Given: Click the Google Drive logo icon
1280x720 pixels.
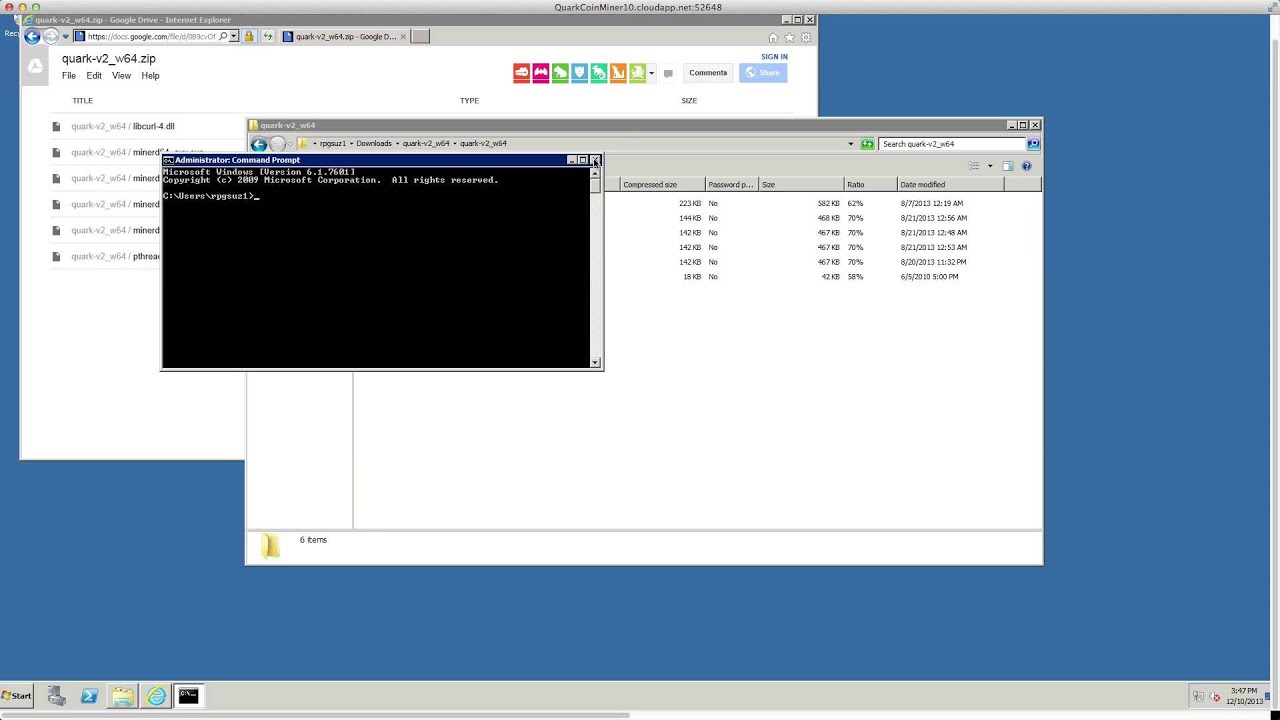Looking at the screenshot, I should point(35,66).
